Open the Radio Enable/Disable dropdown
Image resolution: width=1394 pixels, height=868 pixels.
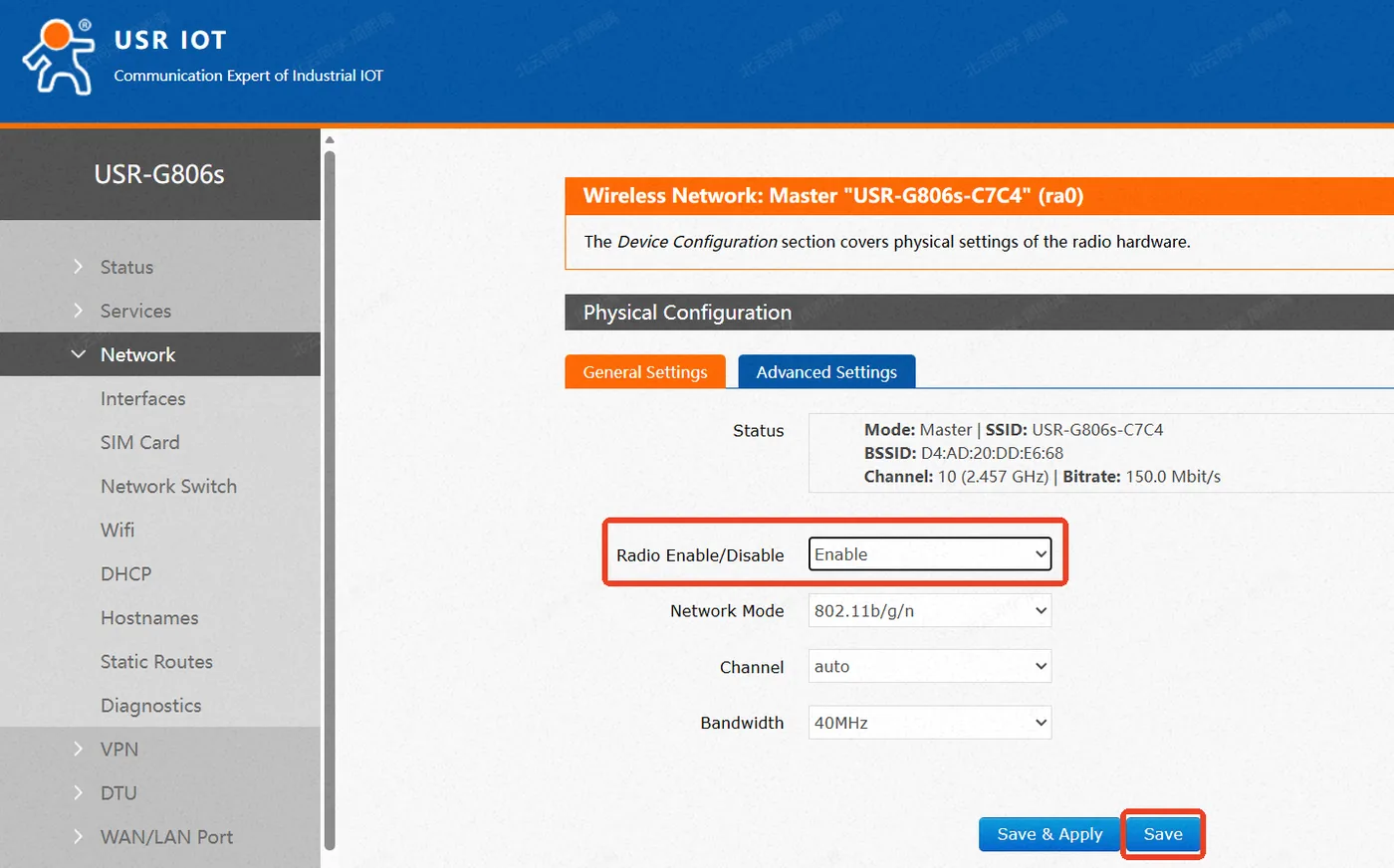click(x=930, y=554)
